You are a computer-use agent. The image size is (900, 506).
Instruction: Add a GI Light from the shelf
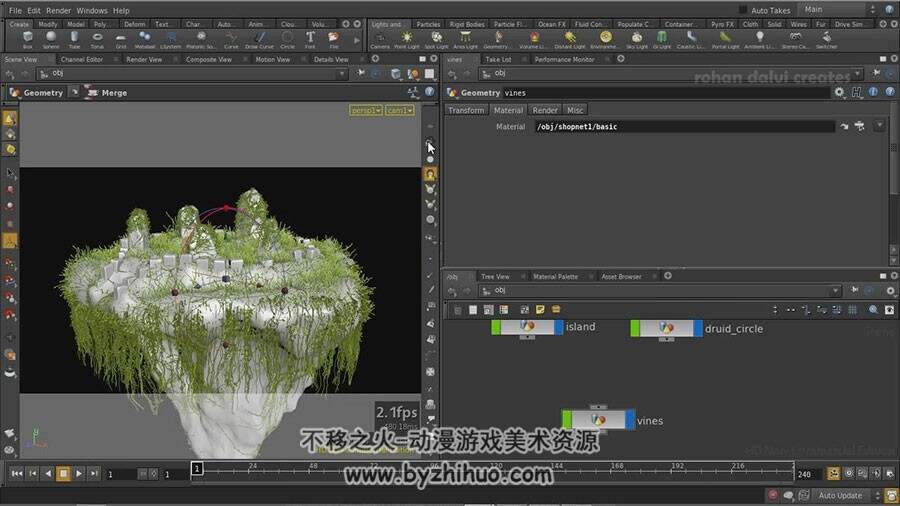(662, 40)
